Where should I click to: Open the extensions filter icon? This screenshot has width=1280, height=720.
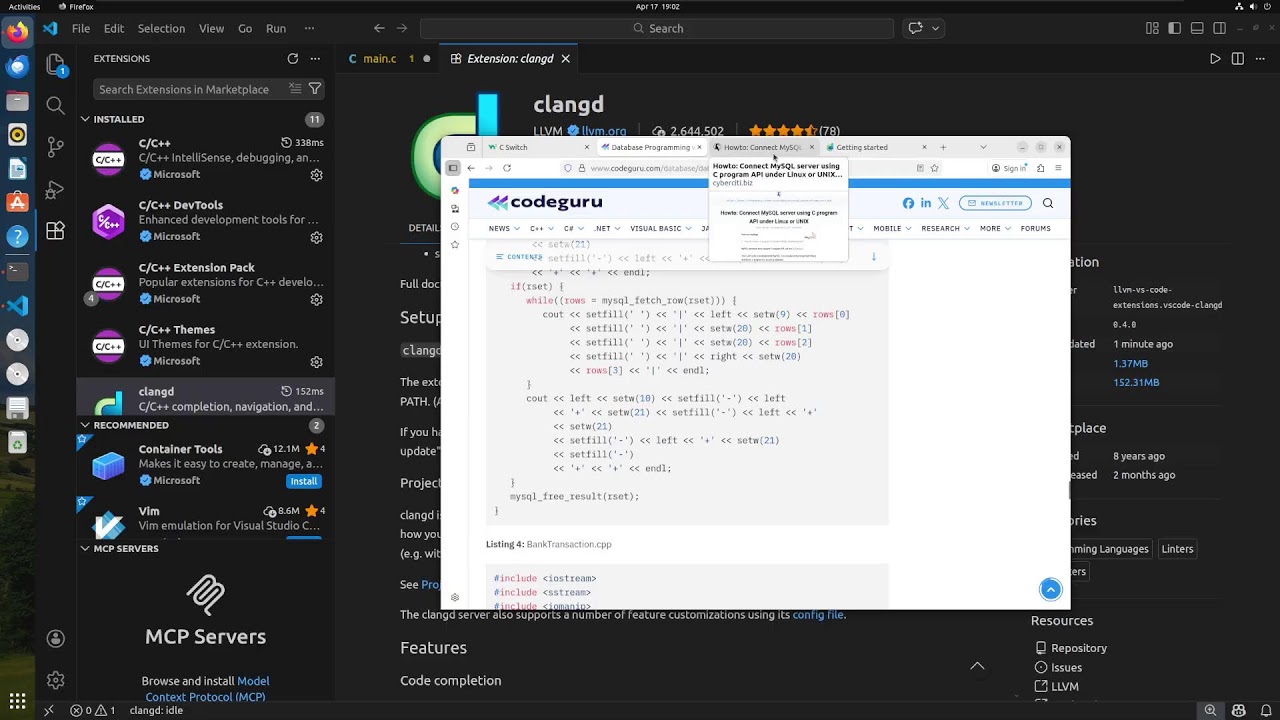(315, 89)
